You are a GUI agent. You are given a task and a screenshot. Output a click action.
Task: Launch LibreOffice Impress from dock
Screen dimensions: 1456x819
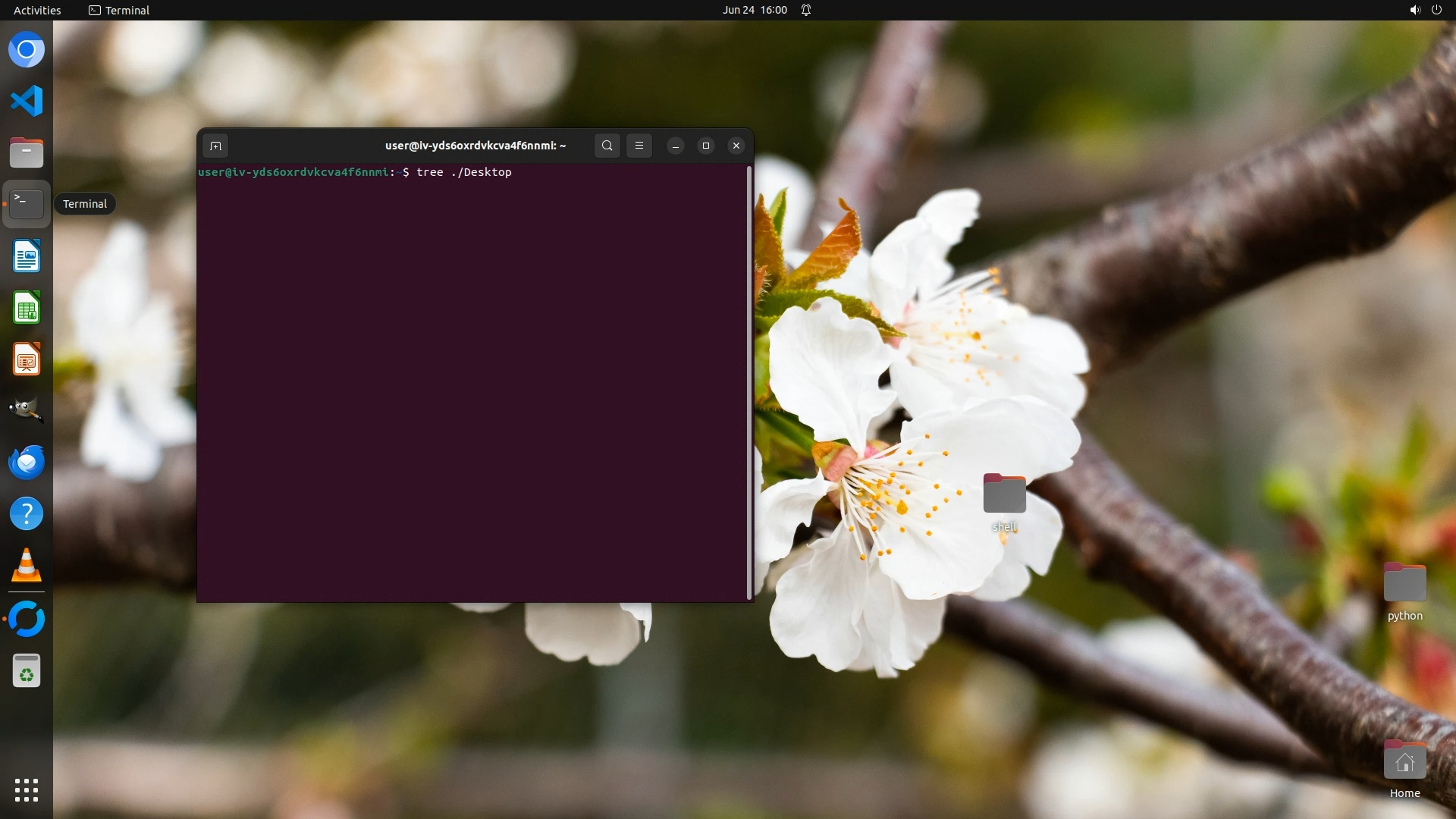[x=27, y=359]
